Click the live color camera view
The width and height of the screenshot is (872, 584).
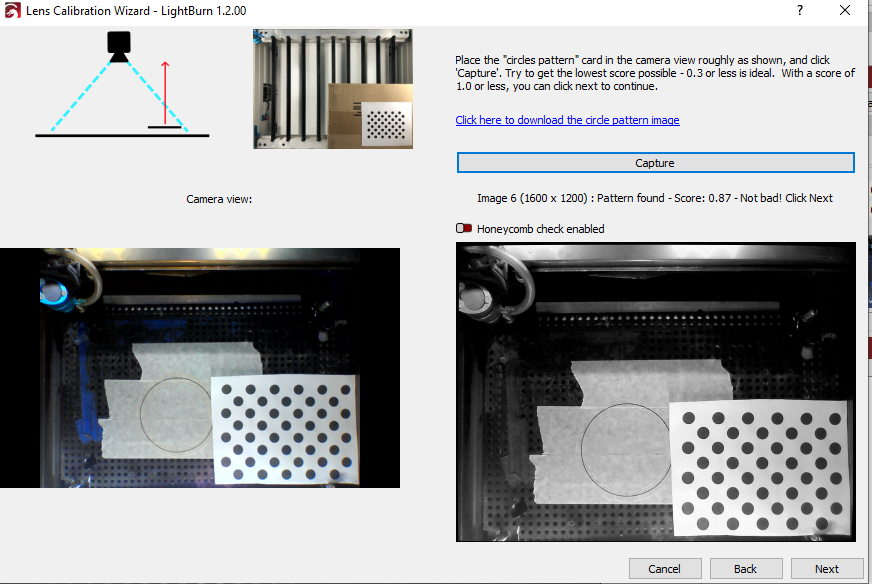(x=200, y=368)
